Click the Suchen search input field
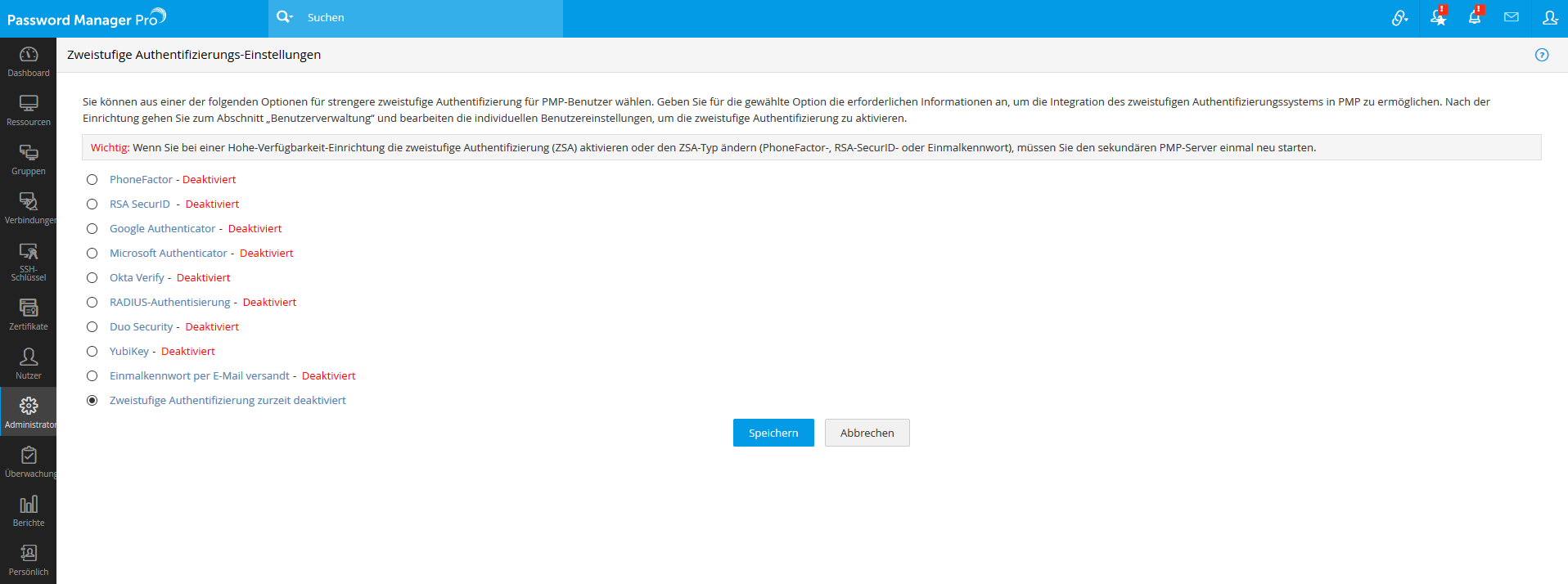Image resolution: width=1568 pixels, height=584 pixels. click(431, 17)
